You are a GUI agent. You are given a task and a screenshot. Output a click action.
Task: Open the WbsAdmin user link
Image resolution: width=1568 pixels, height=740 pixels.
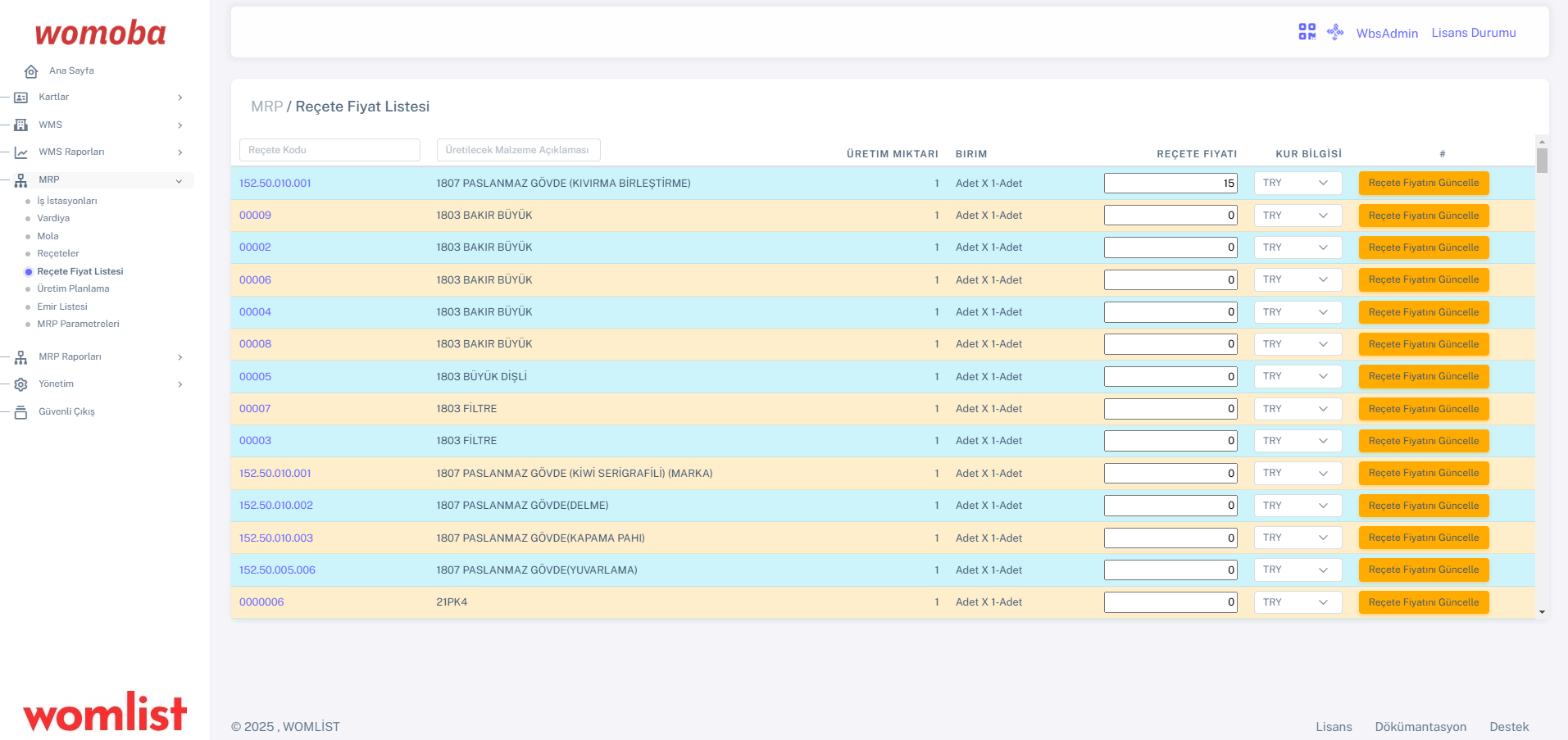[1387, 33]
